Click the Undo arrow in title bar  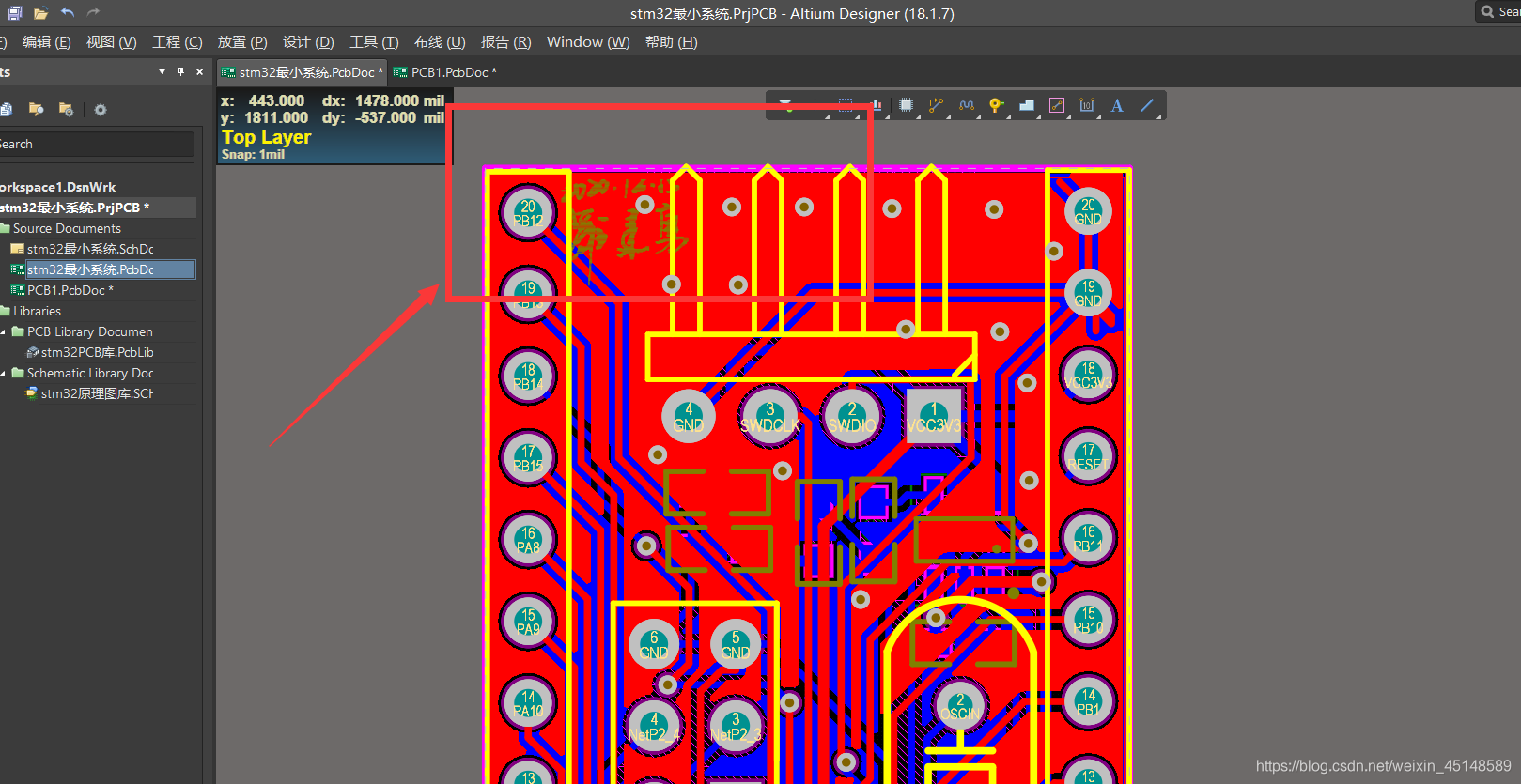coord(68,13)
